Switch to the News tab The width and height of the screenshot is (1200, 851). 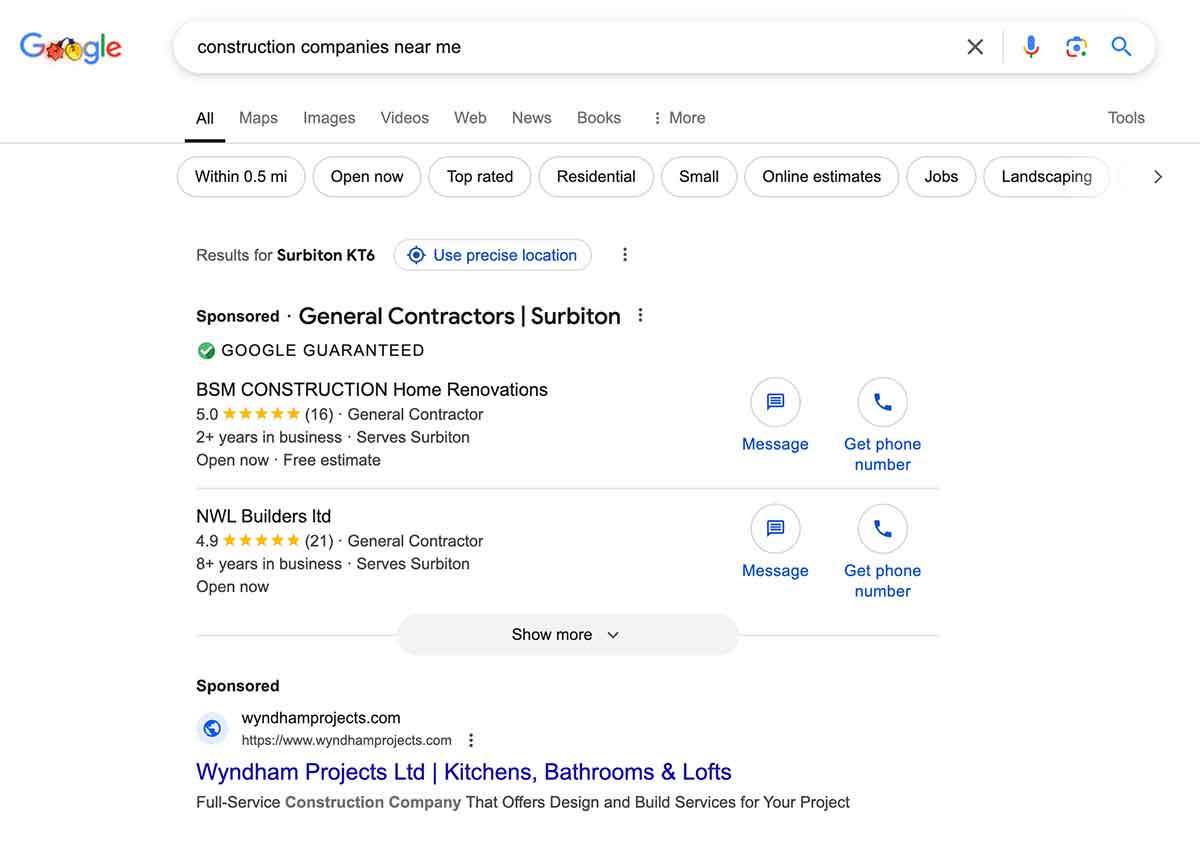click(532, 118)
